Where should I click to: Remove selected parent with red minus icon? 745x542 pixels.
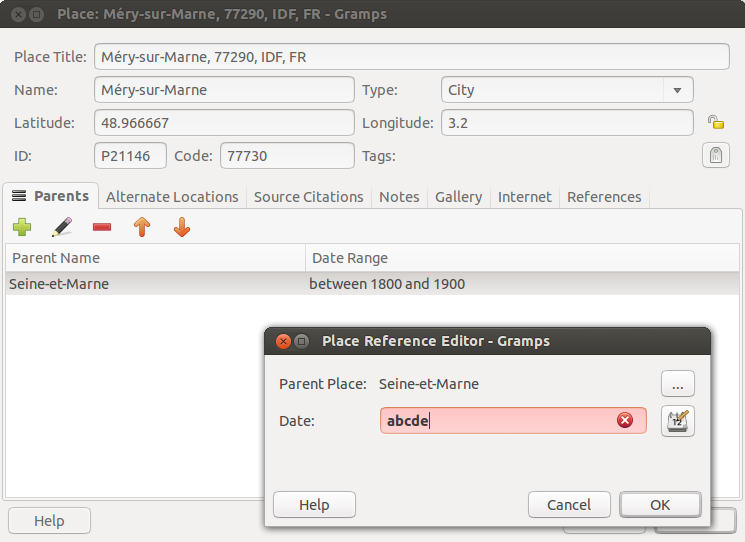[102, 227]
